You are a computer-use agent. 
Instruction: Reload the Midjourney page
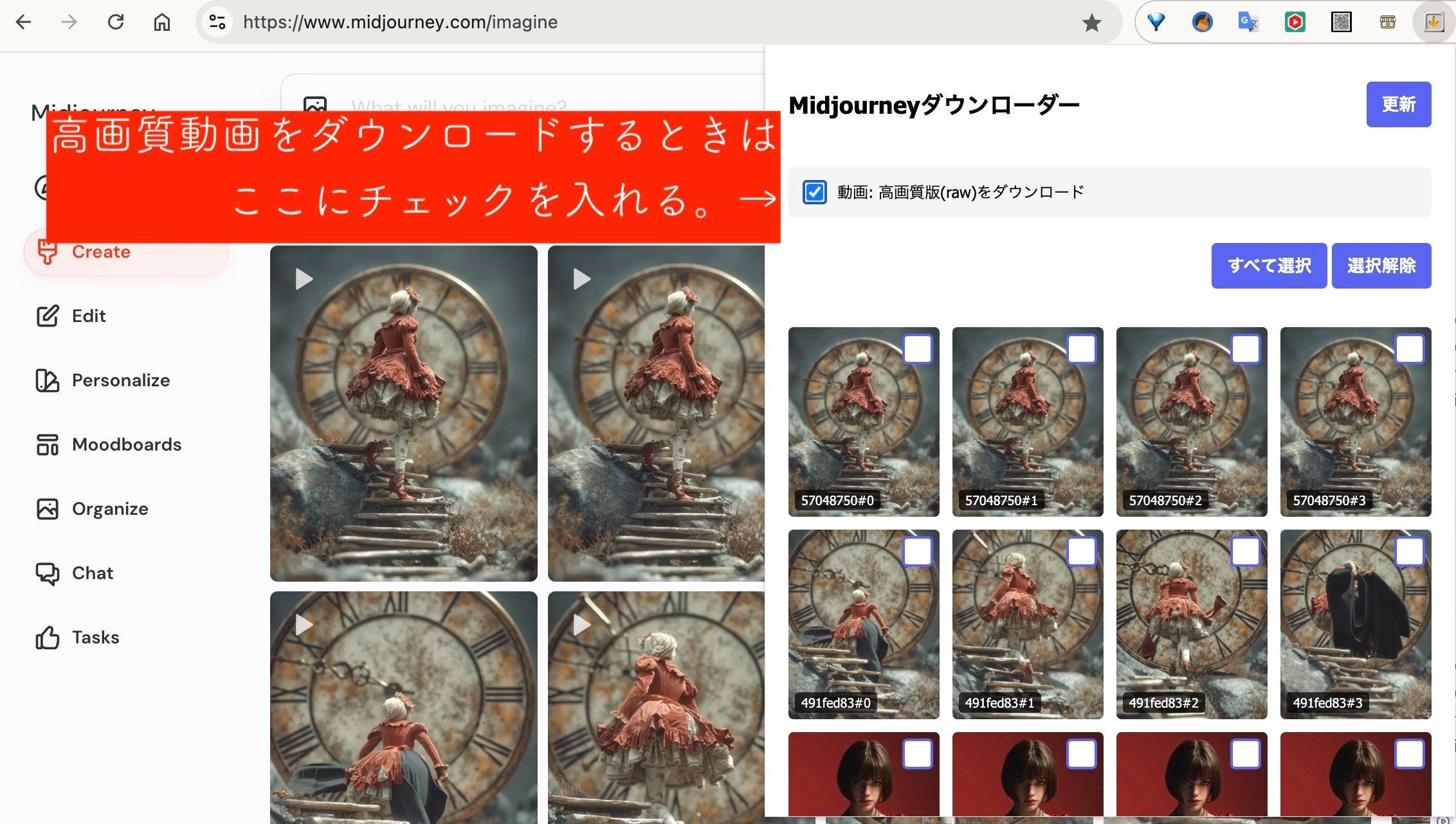point(116,22)
